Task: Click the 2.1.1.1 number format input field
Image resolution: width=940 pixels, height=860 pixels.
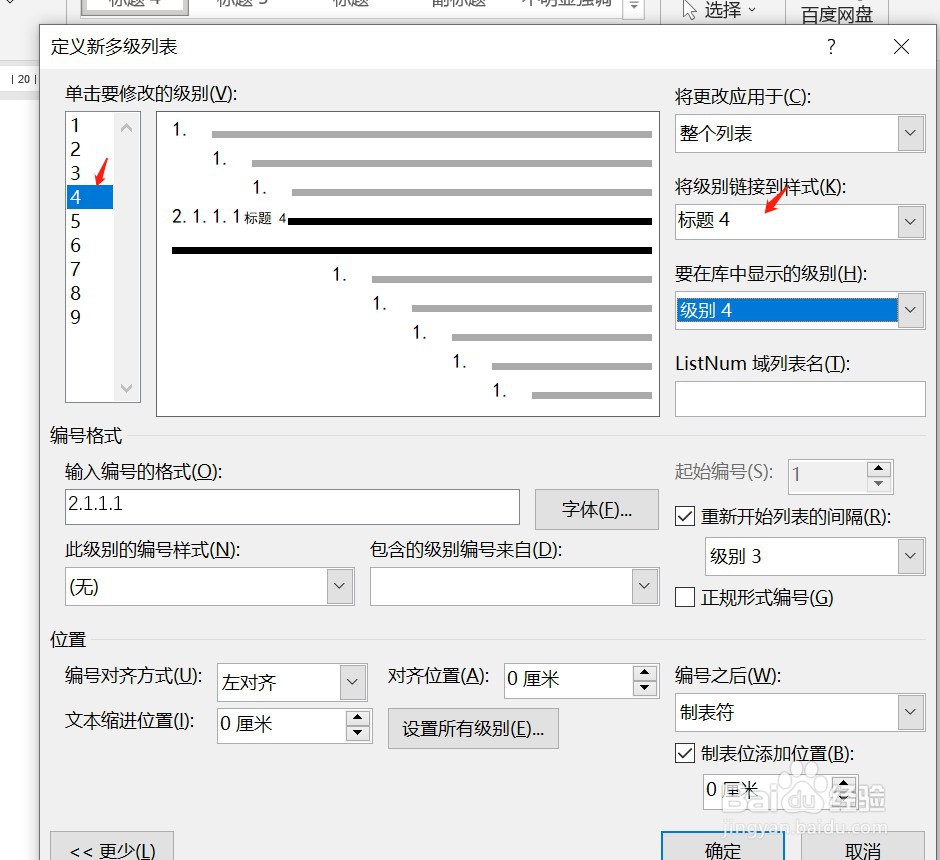Action: coord(290,509)
